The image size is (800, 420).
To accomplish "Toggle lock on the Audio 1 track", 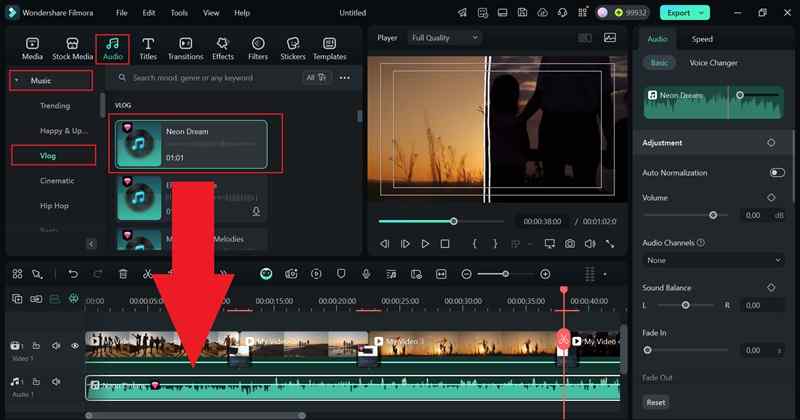I will point(36,382).
